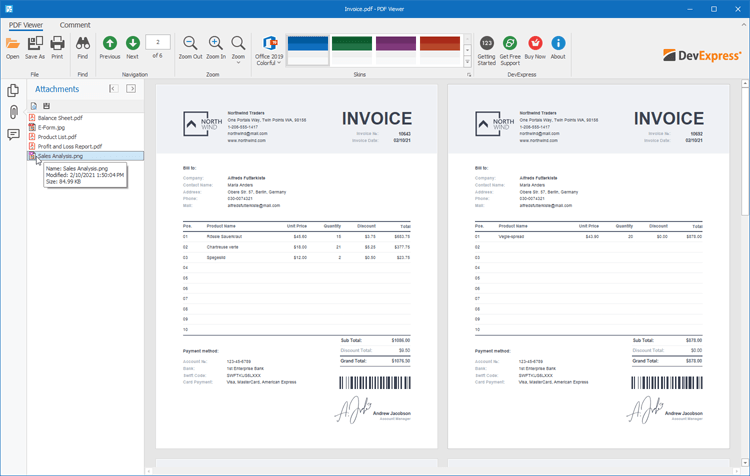Screen dimensions: 750x476
Task: Click the Buy Now button
Action: [535, 46]
